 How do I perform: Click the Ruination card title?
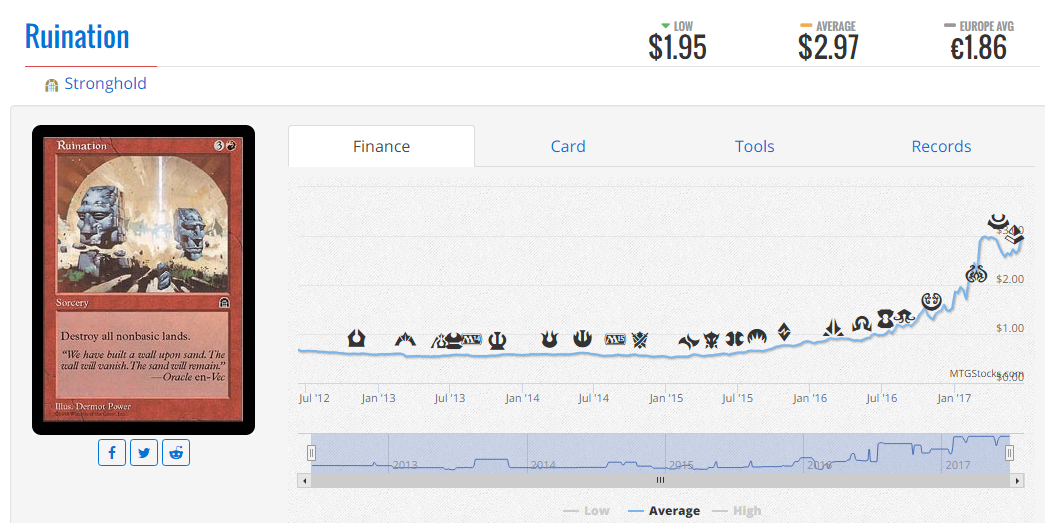coord(77,36)
